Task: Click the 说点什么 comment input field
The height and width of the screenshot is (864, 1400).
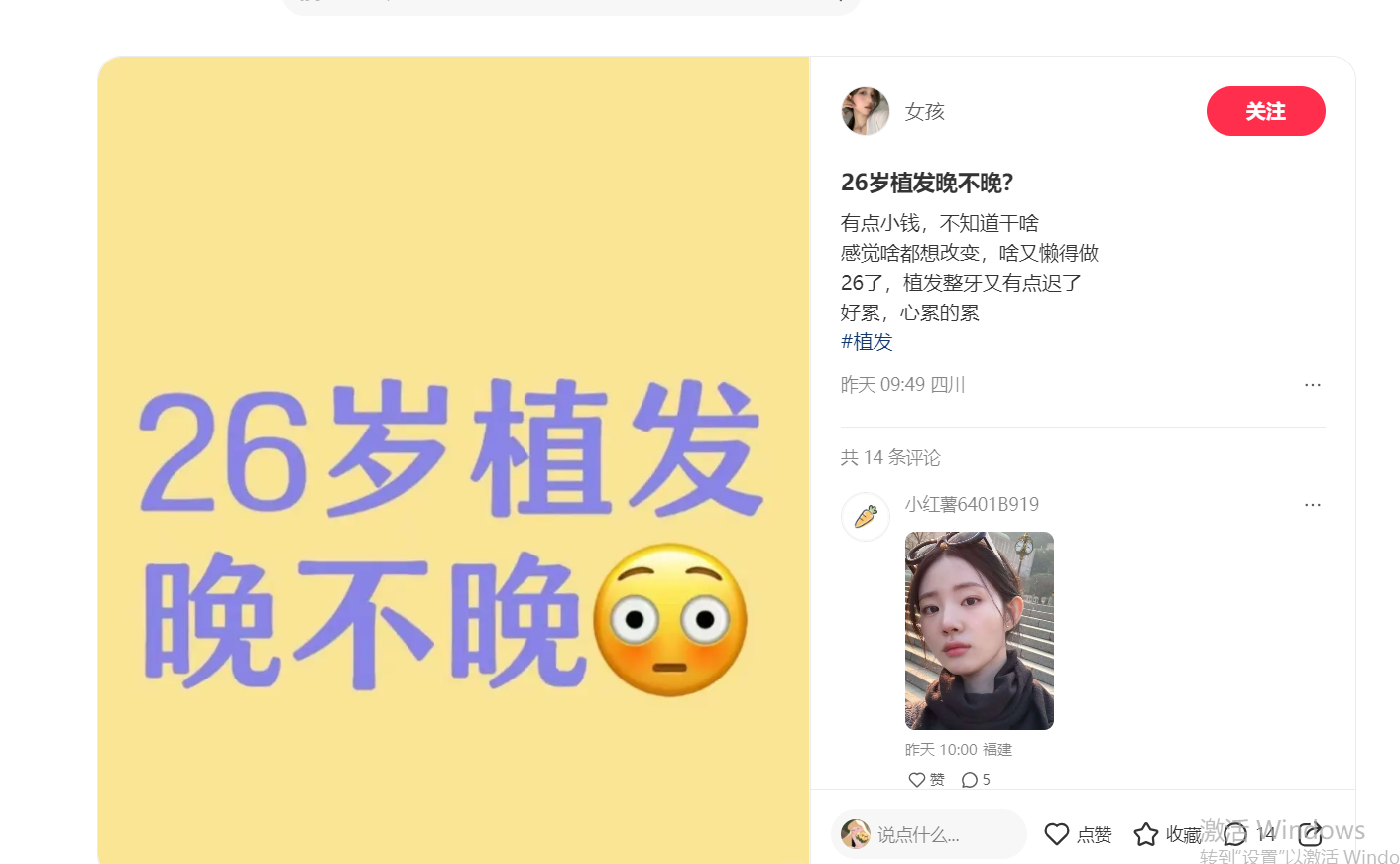Action: 929,834
